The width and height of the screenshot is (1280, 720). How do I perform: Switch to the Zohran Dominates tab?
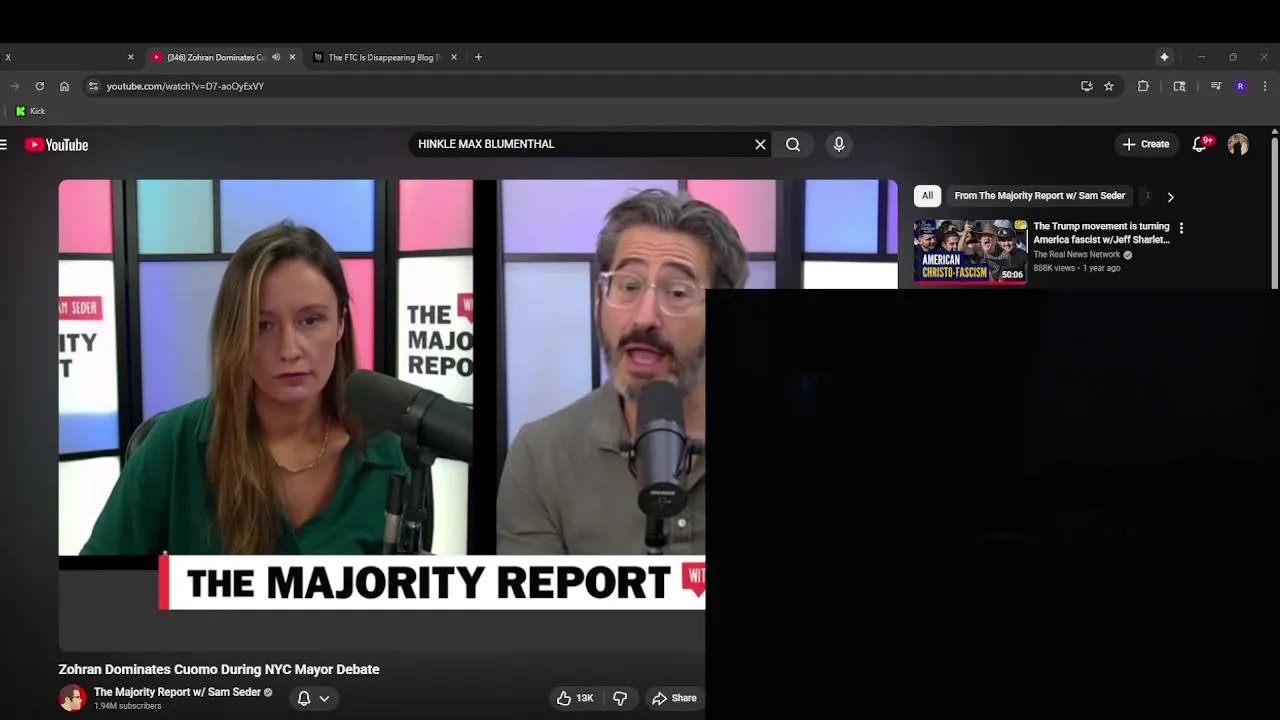(215, 57)
